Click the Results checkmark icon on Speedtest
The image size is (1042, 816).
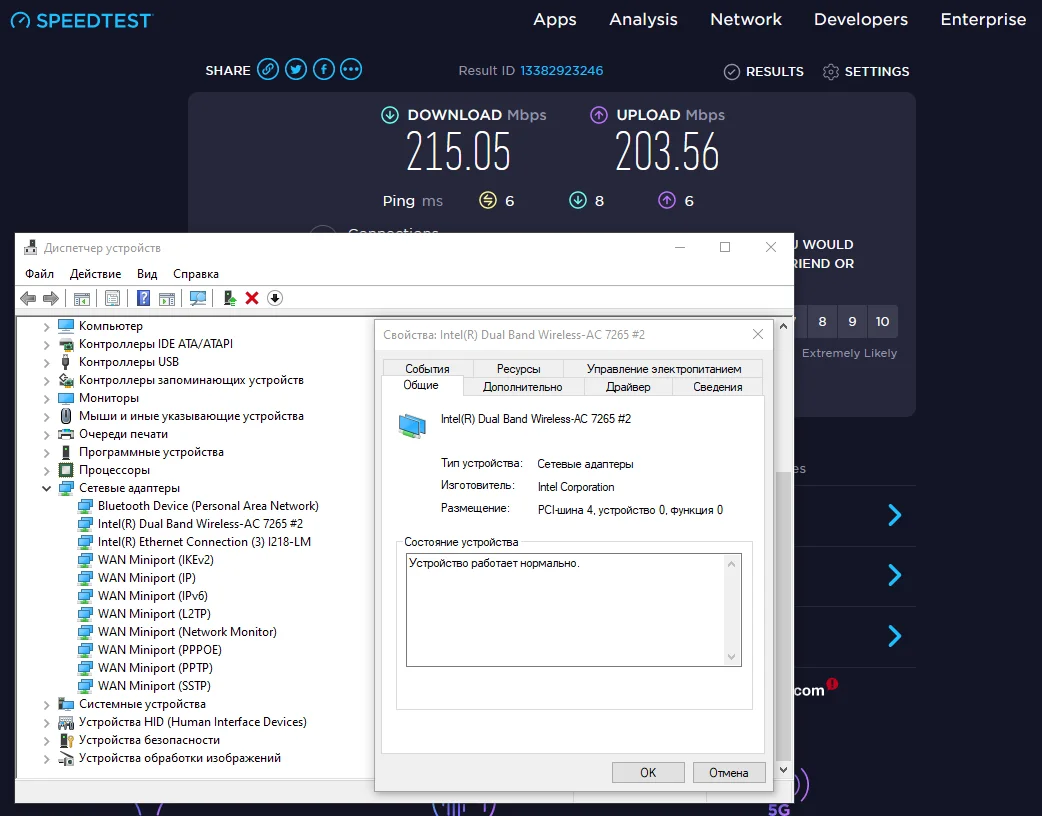(x=732, y=72)
